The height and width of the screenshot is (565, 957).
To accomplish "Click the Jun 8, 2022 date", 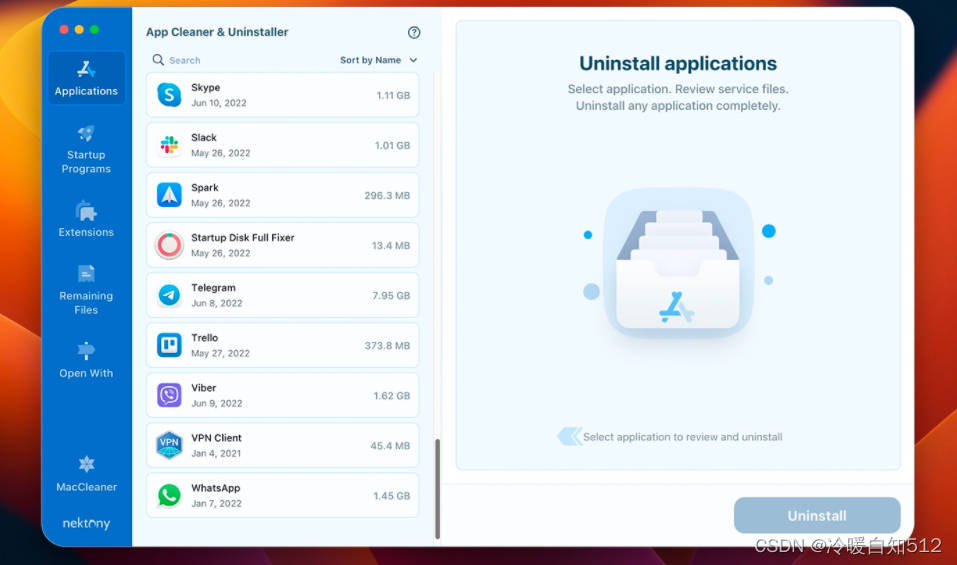I will pos(217,303).
